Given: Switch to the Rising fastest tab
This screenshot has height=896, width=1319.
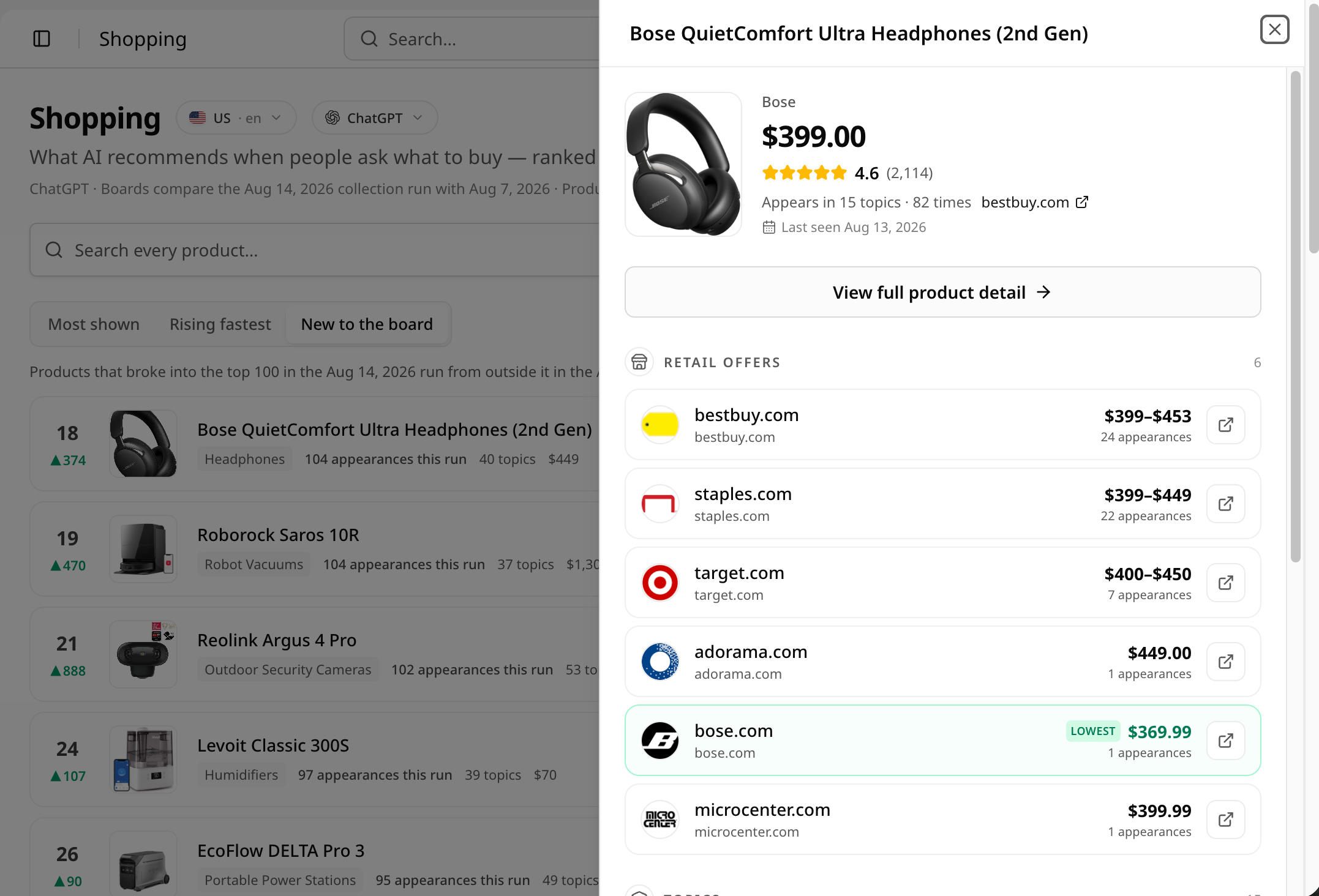Looking at the screenshot, I should coord(220,324).
